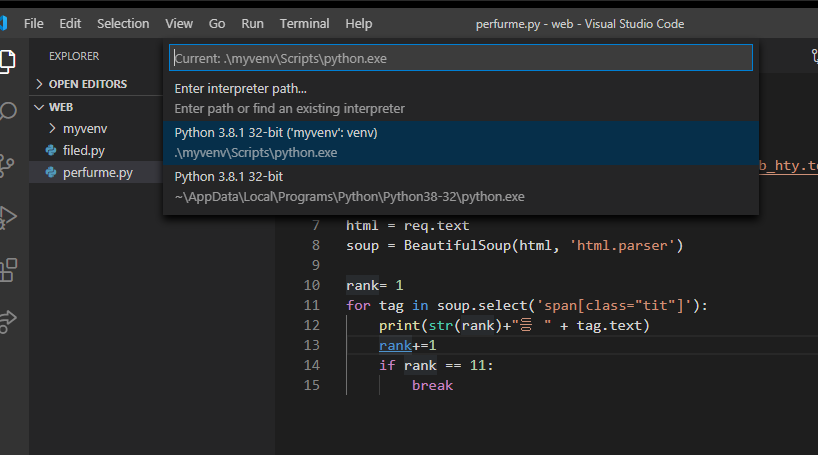Click the 'for' keyword on line 11
The width and height of the screenshot is (818, 455).
click(358, 305)
